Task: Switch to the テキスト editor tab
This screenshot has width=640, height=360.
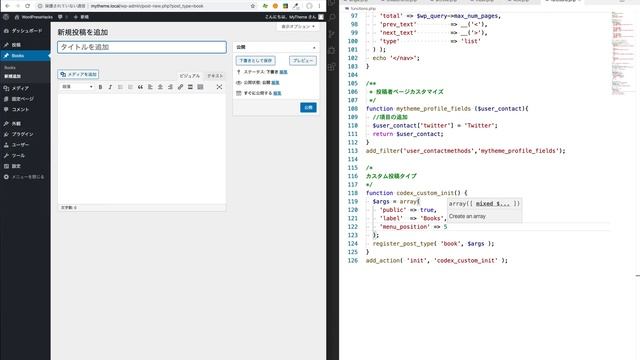Action: point(215,76)
